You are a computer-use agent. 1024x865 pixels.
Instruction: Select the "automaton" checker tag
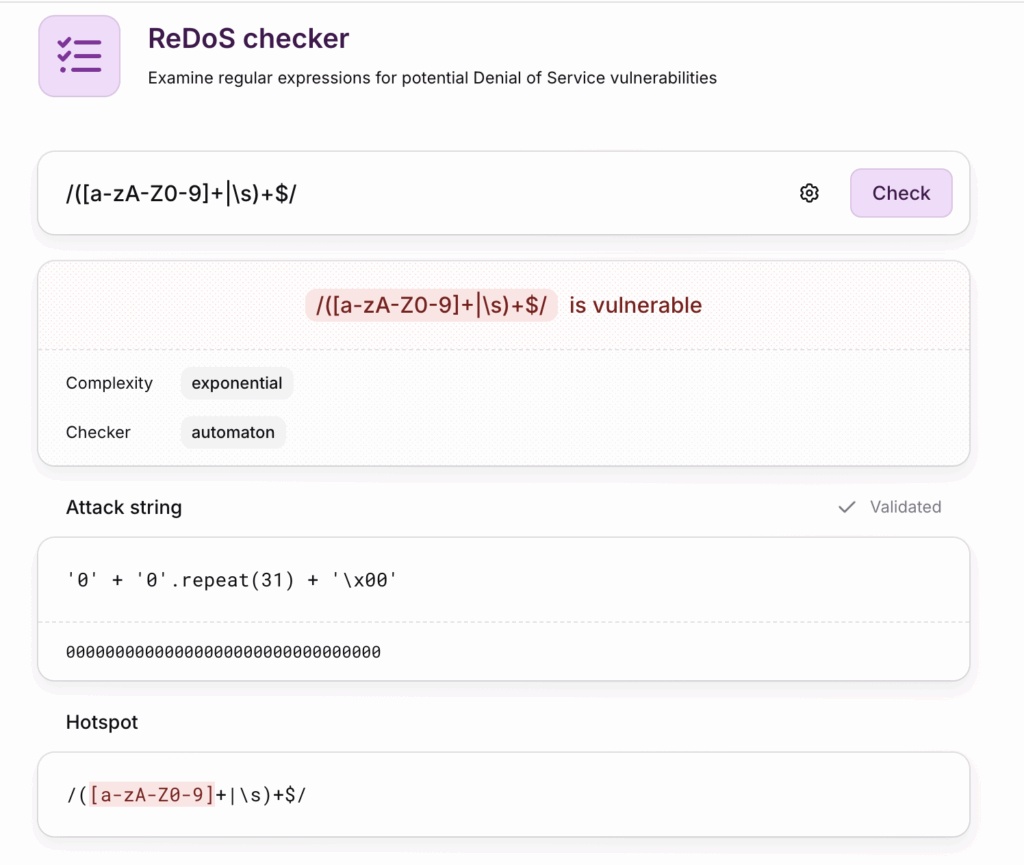233,432
